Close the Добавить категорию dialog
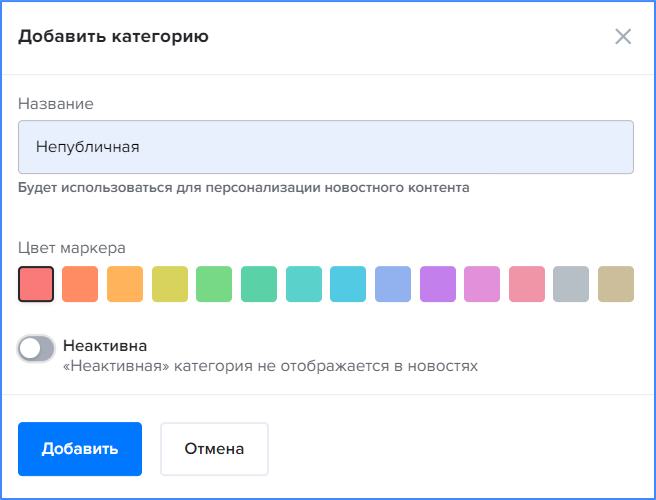 (x=623, y=36)
